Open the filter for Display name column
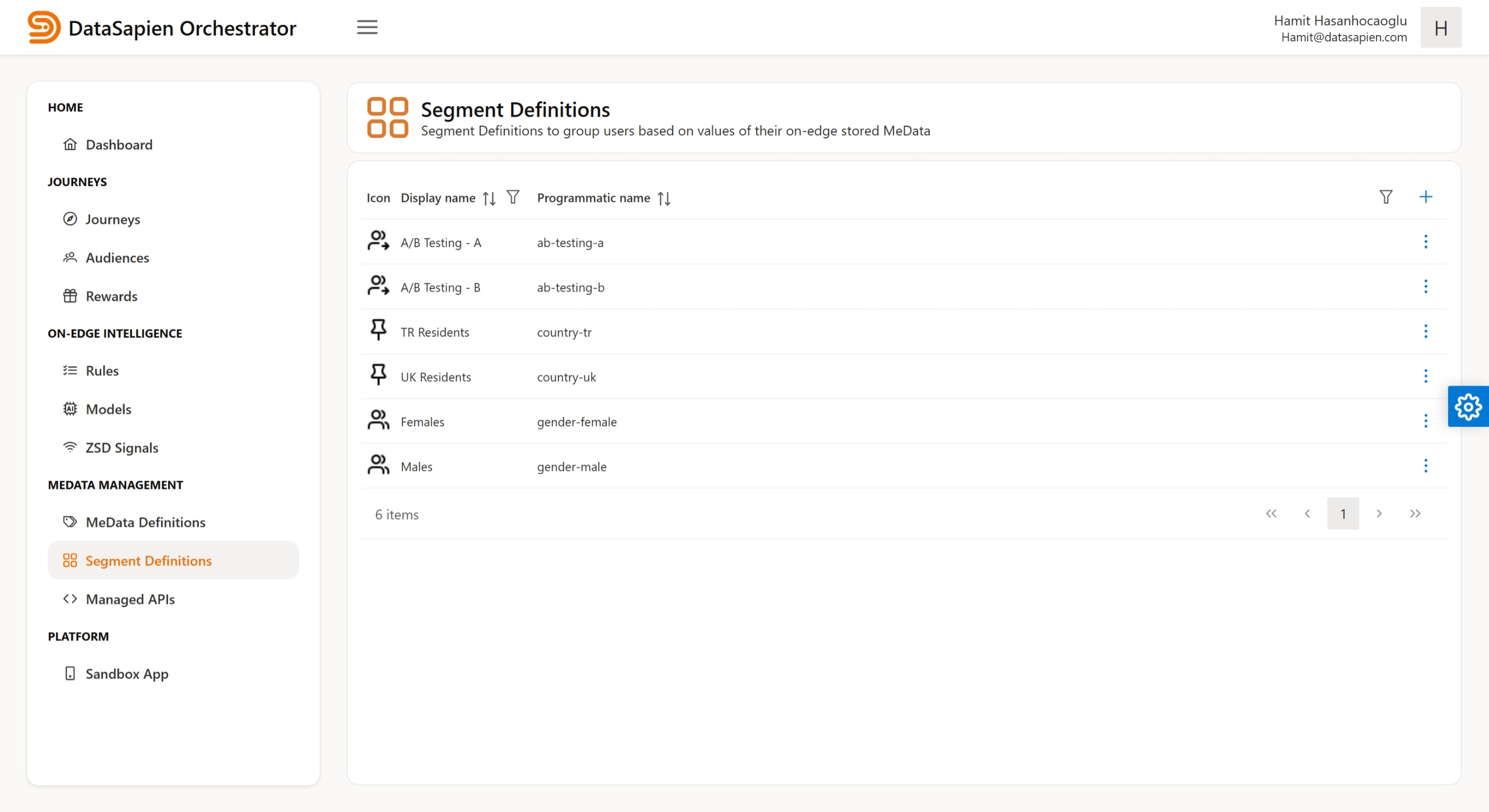The width and height of the screenshot is (1489, 812). [x=513, y=197]
